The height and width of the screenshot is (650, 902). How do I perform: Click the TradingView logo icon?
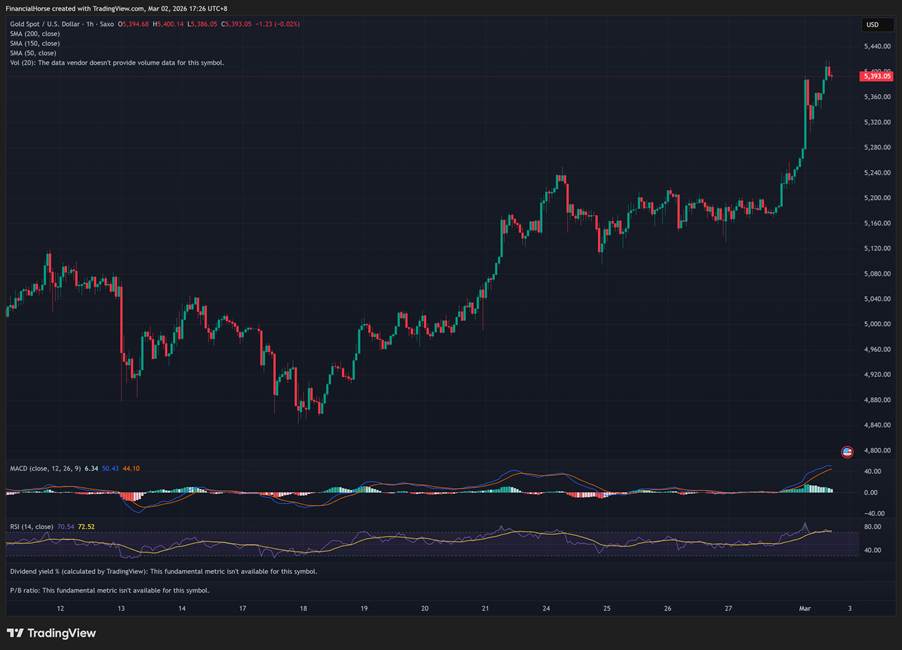coord(15,633)
